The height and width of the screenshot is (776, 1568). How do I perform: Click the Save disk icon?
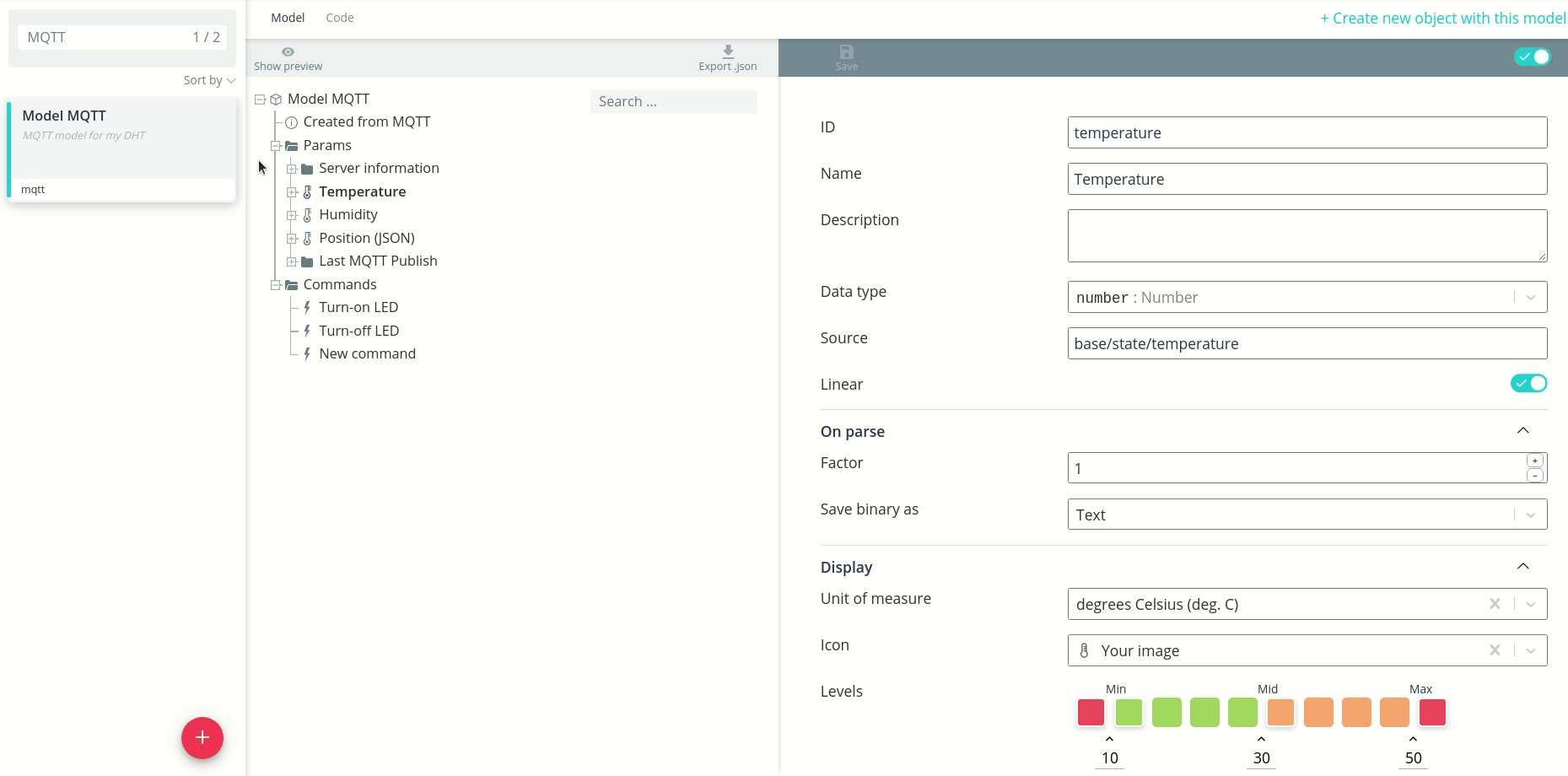pos(846,52)
